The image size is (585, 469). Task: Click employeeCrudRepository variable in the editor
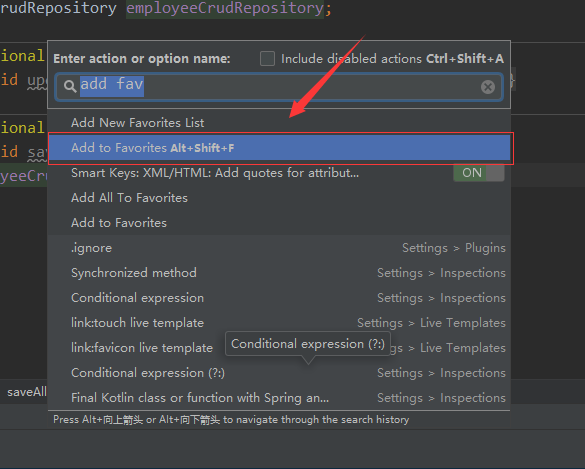click(x=225, y=8)
